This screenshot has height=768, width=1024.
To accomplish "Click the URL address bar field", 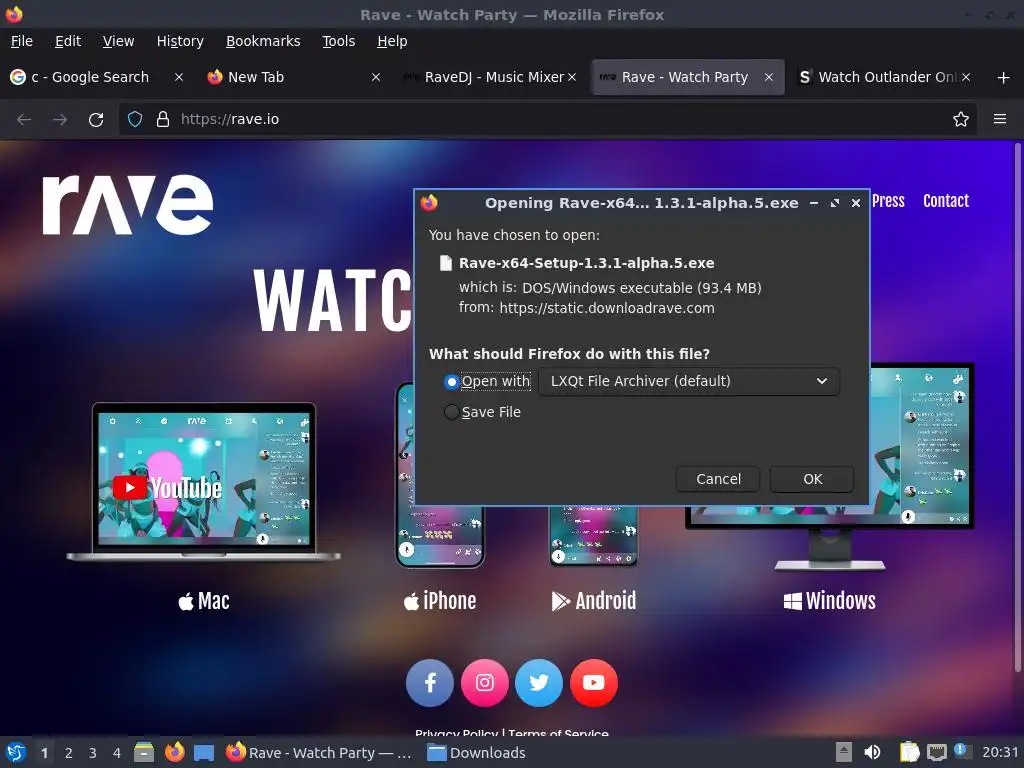I will tap(549, 120).
